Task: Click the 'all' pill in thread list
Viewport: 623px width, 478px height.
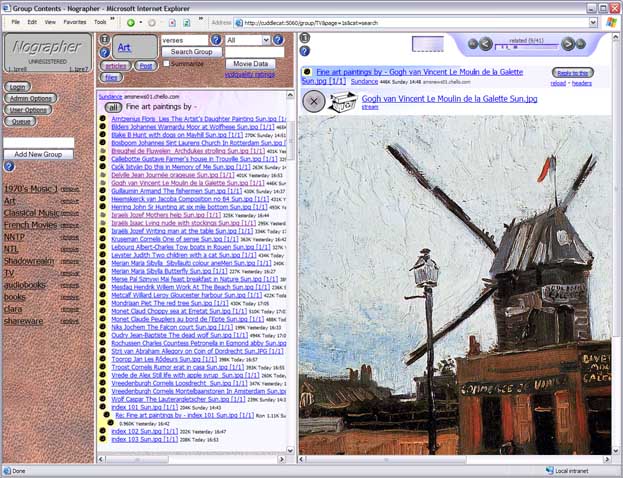Action: 113,107
